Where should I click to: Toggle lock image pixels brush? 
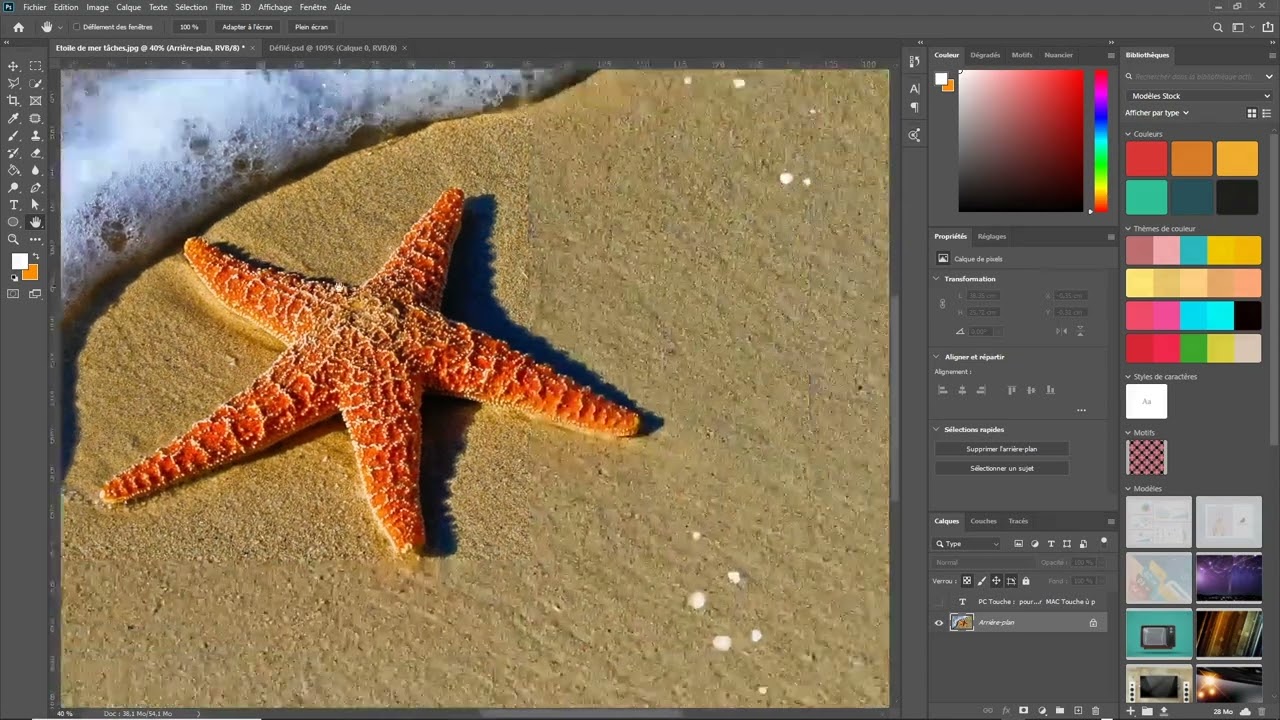click(x=982, y=581)
